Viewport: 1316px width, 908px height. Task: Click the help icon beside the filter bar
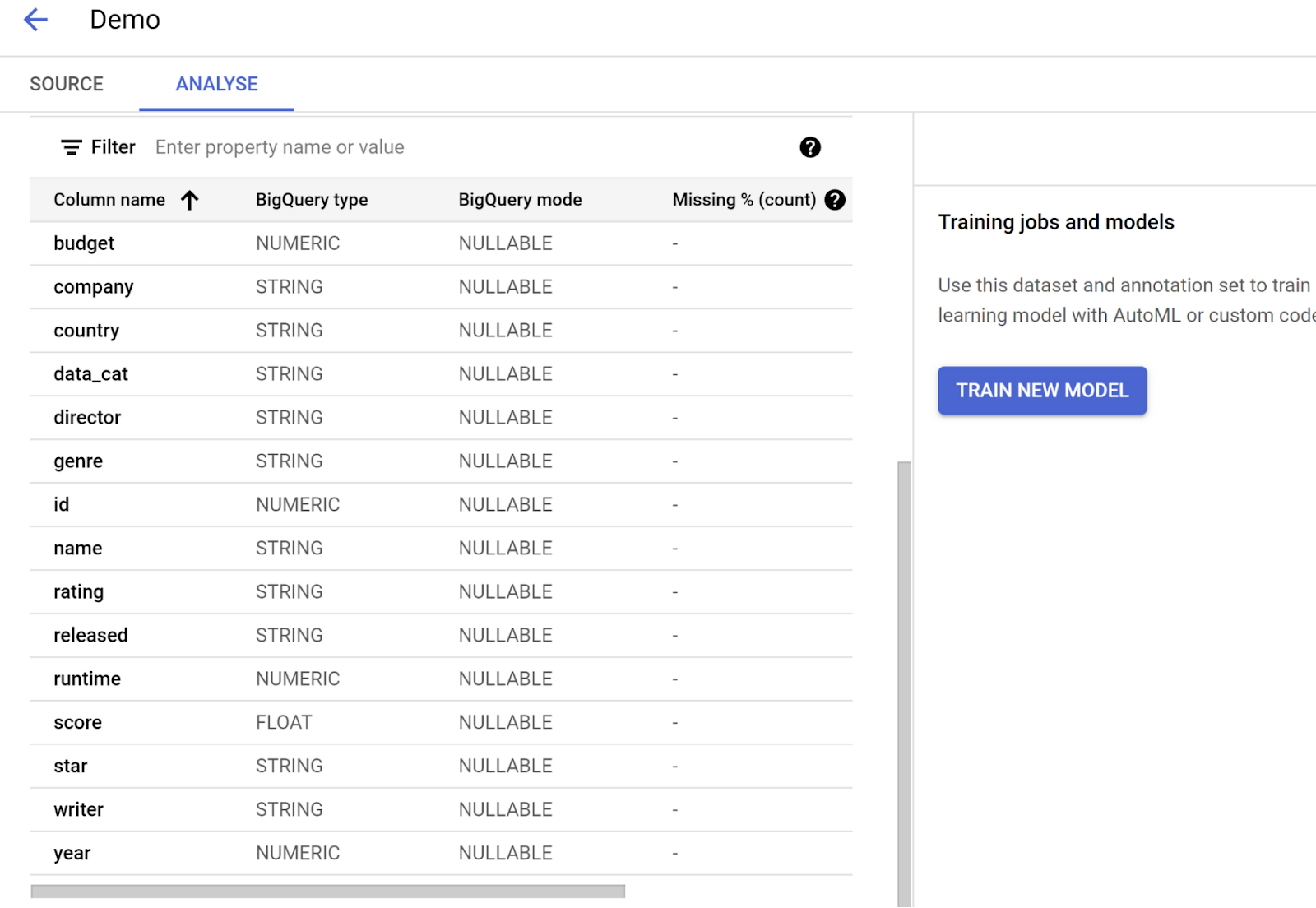[x=810, y=147]
